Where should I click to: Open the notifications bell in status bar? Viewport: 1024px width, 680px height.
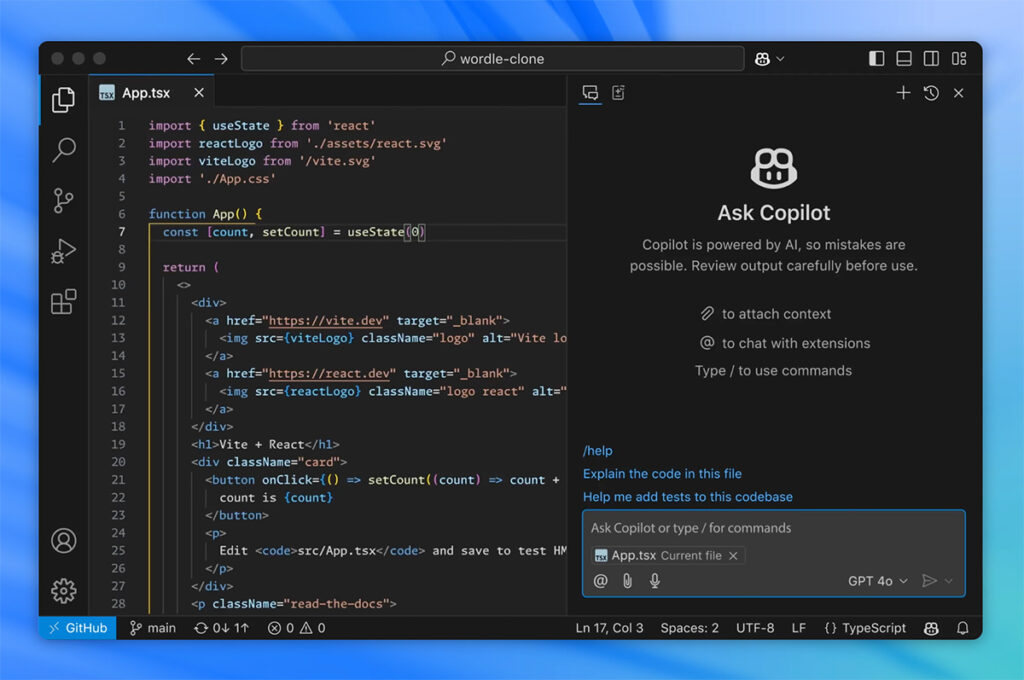click(x=961, y=628)
